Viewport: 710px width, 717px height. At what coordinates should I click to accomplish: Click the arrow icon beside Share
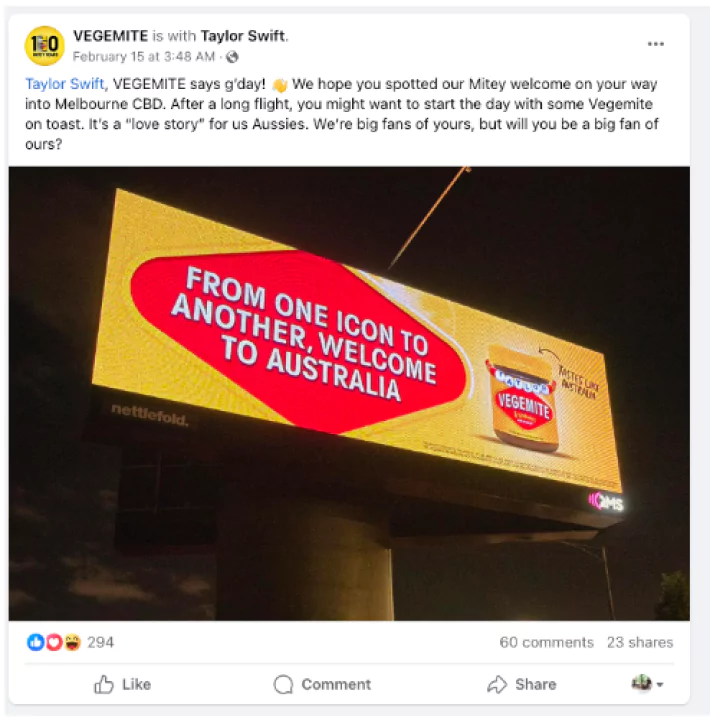[x=497, y=685]
